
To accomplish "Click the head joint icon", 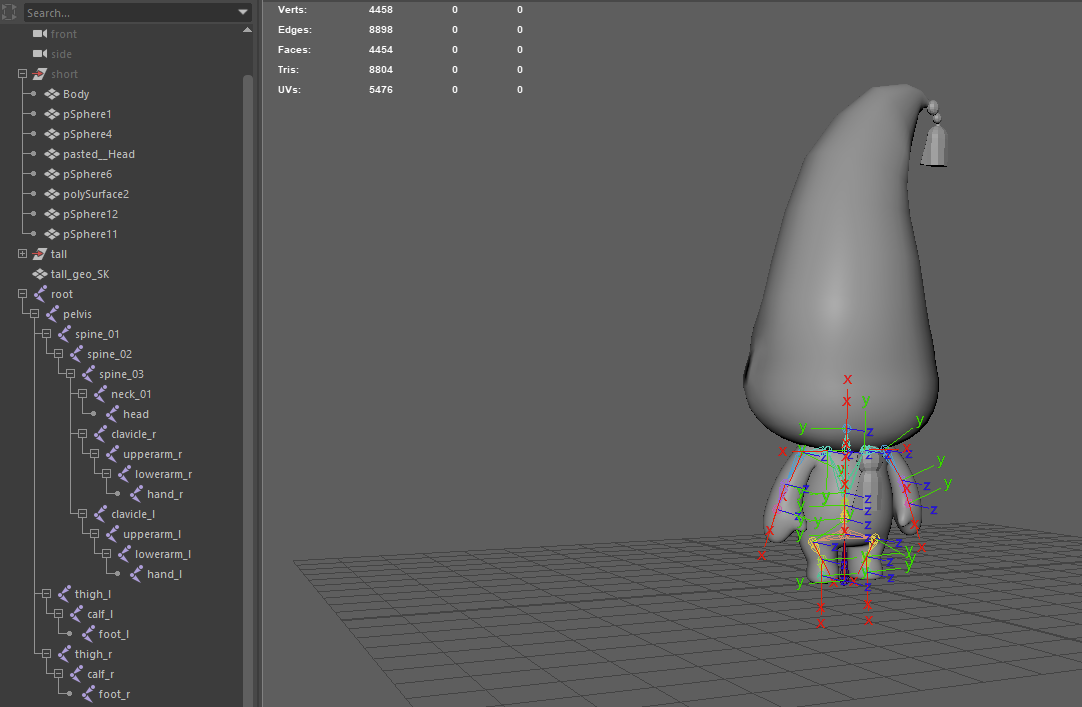I will [x=112, y=414].
